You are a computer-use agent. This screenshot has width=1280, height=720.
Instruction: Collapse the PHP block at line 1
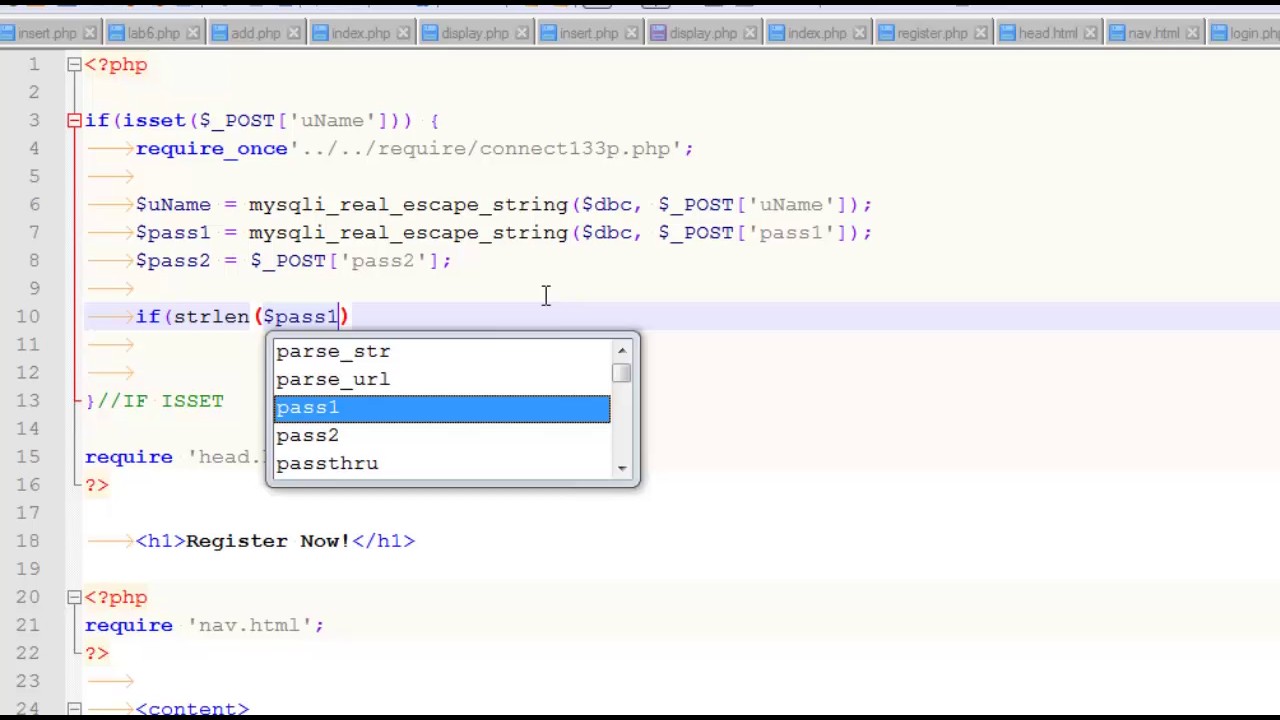pos(74,64)
